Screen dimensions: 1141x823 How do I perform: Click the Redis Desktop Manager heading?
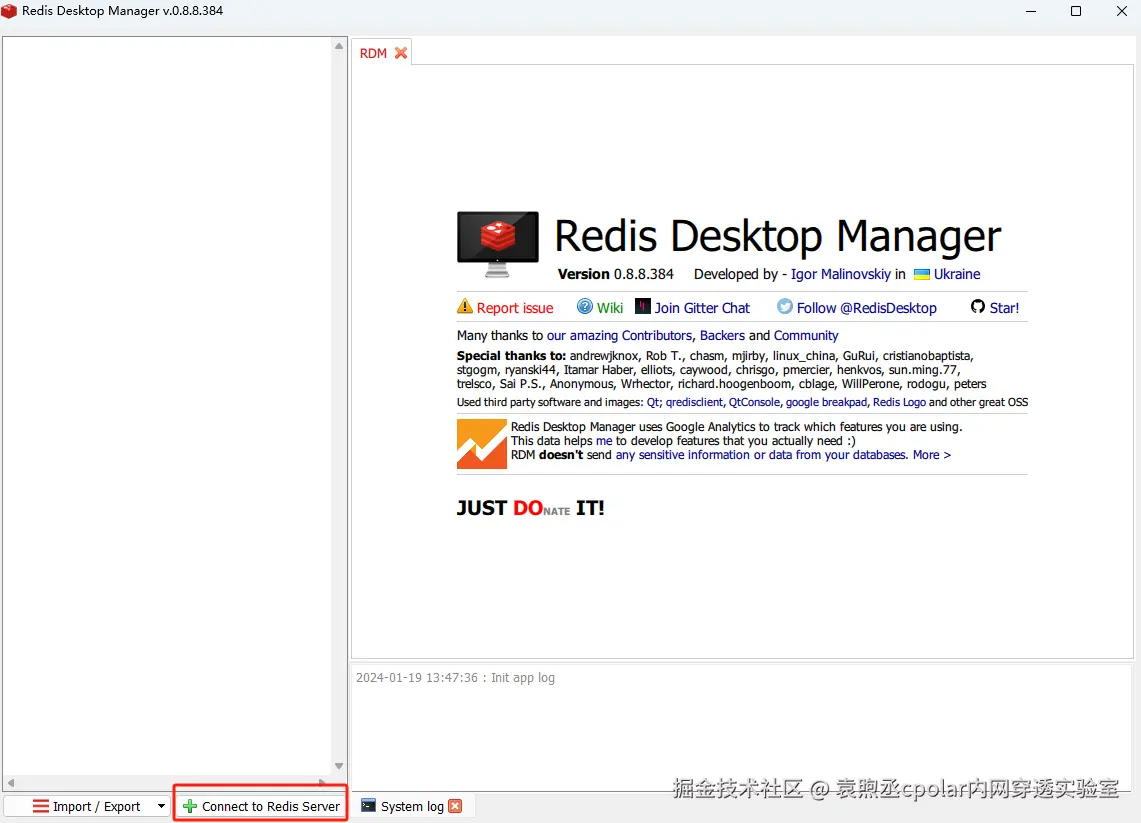pyautogui.click(x=778, y=236)
